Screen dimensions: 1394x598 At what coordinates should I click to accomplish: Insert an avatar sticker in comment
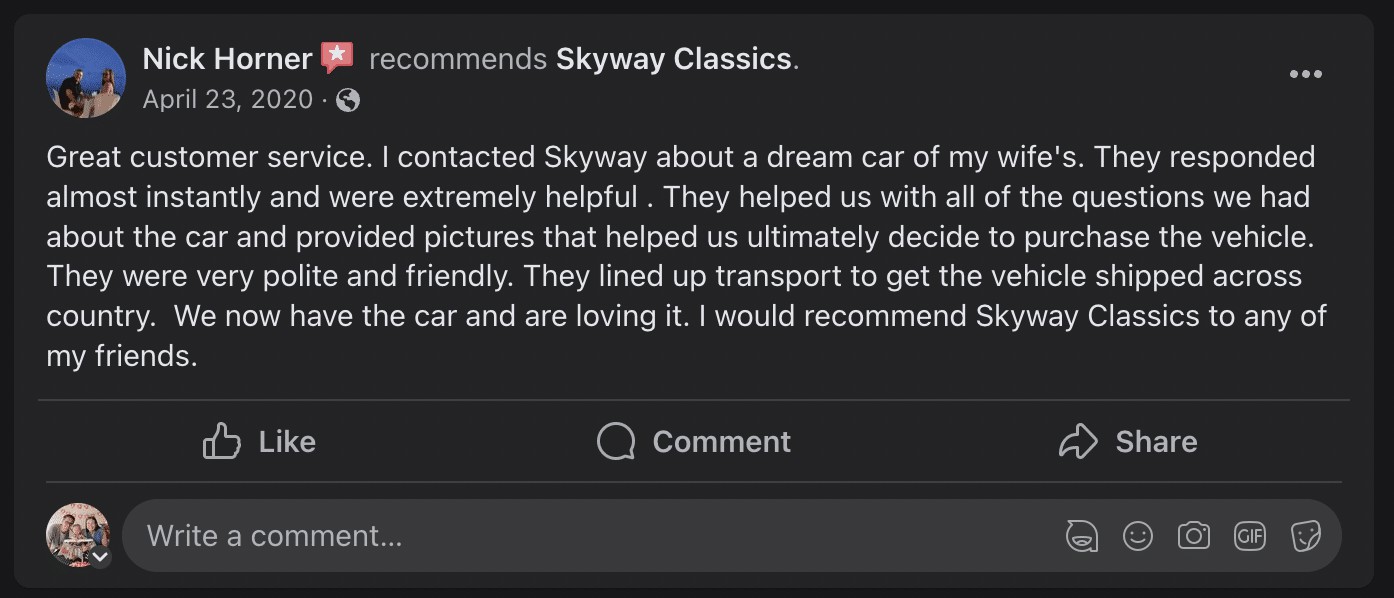click(1081, 536)
